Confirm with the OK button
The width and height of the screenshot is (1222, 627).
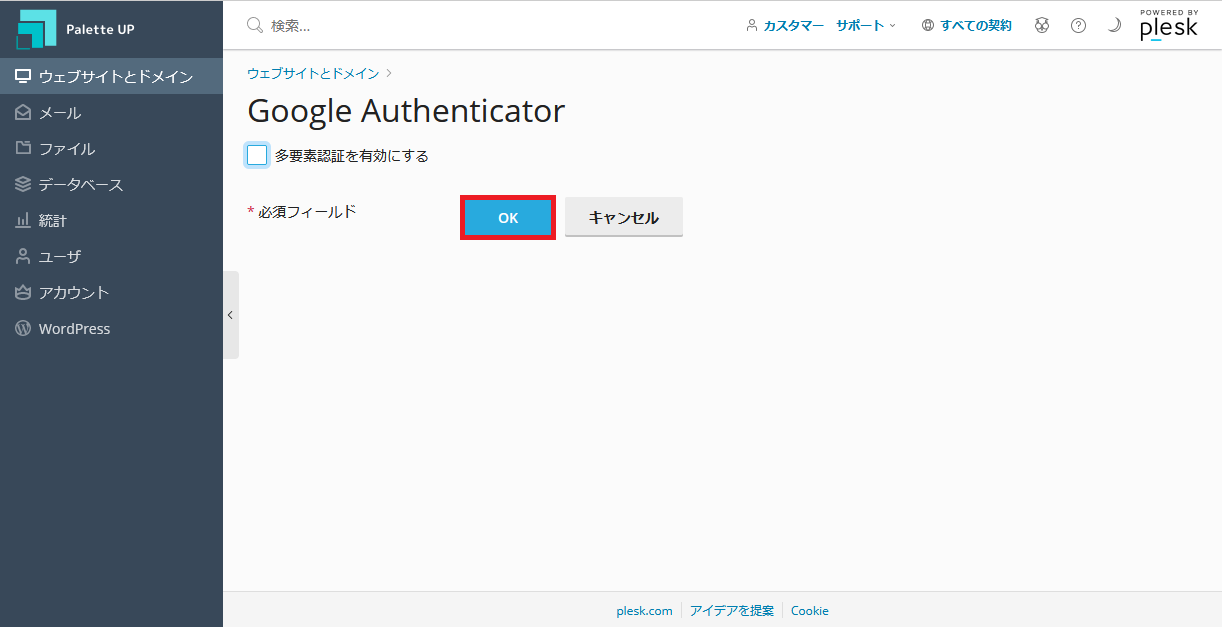[508, 217]
